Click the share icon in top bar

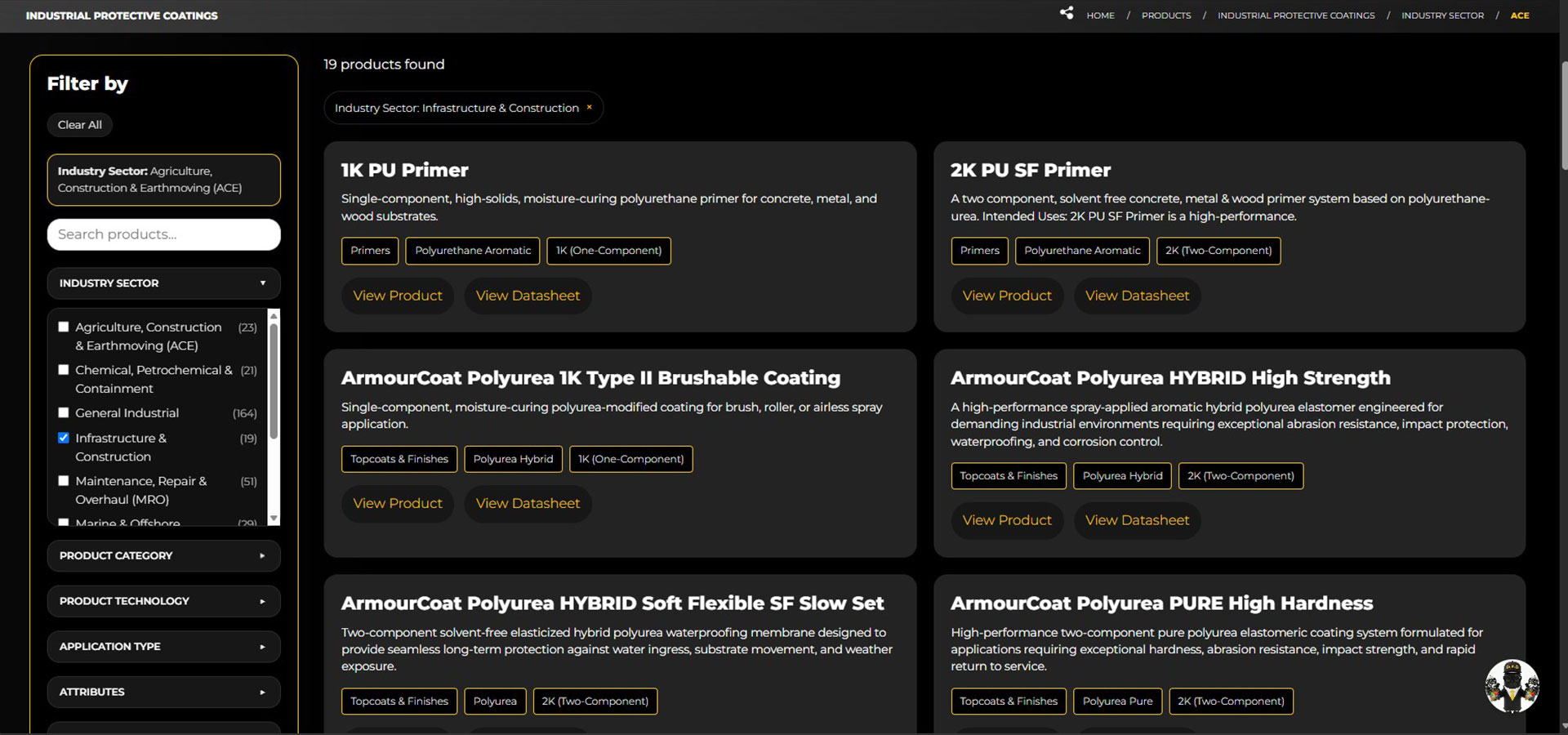pos(1067,13)
